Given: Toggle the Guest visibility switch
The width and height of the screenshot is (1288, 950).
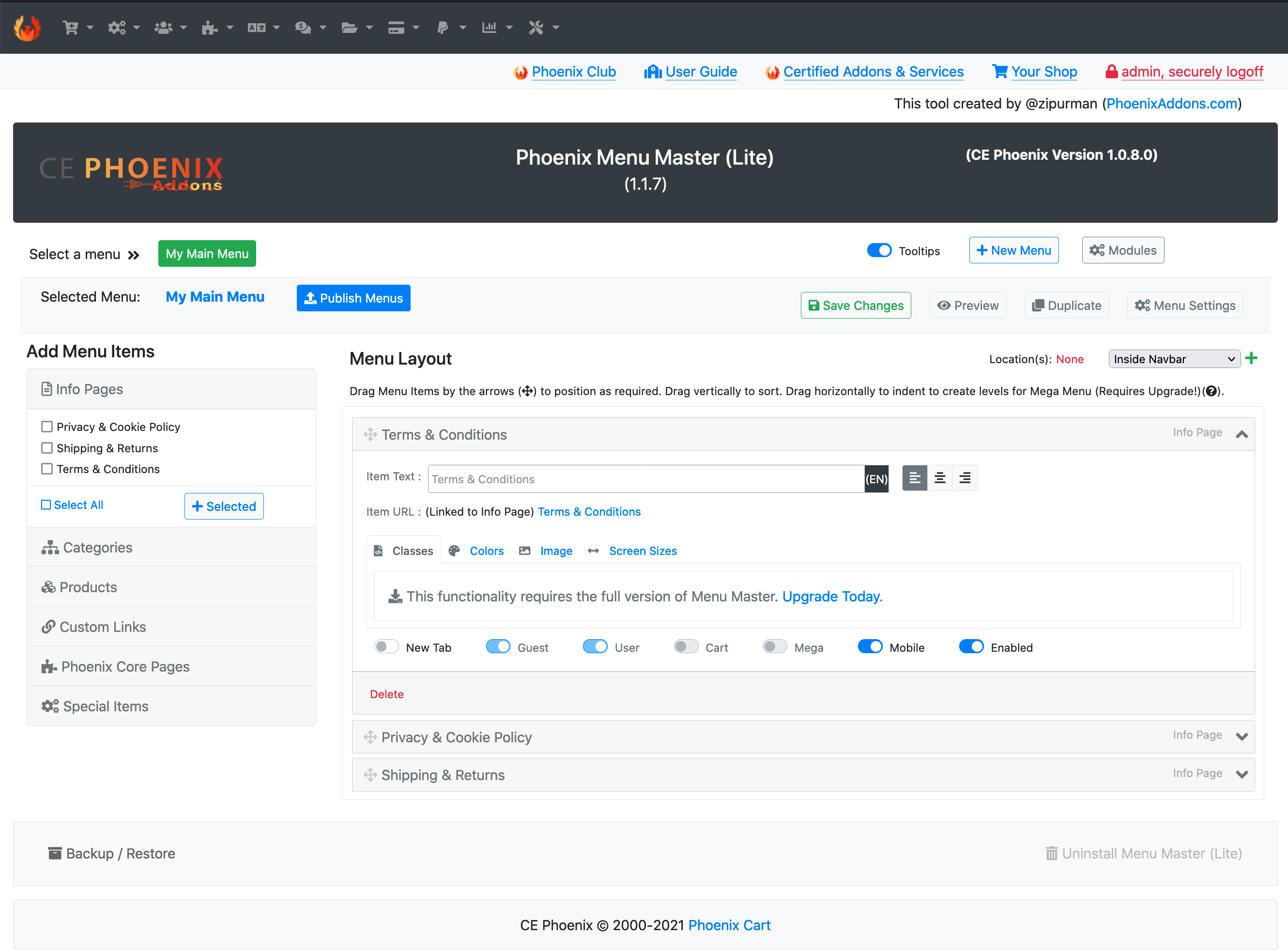Looking at the screenshot, I should [498, 646].
